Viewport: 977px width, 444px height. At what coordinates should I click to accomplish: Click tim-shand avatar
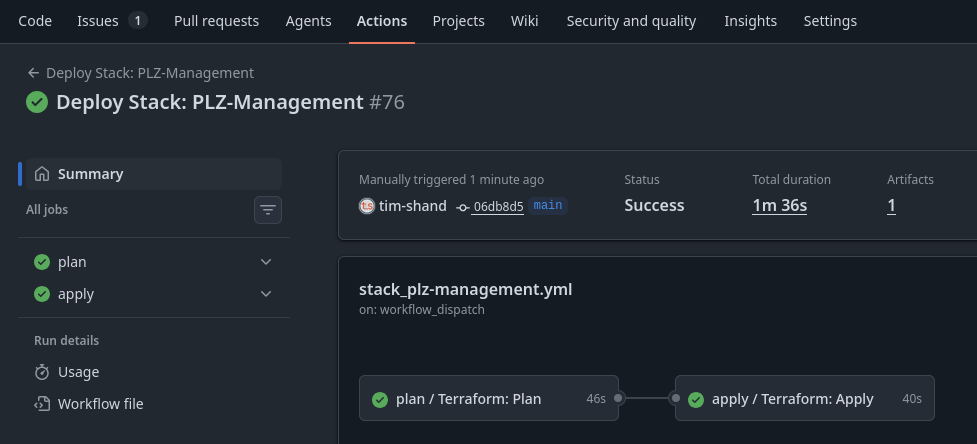367,205
